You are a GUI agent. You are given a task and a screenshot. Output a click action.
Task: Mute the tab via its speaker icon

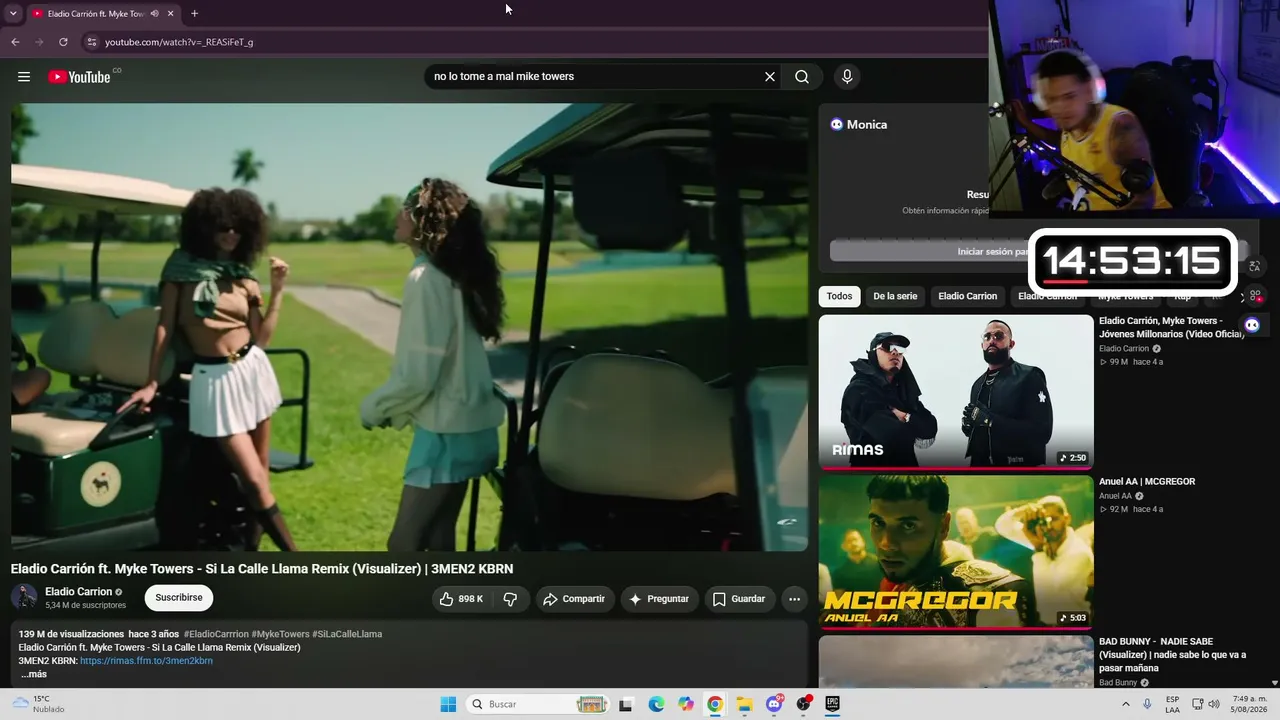154,14
